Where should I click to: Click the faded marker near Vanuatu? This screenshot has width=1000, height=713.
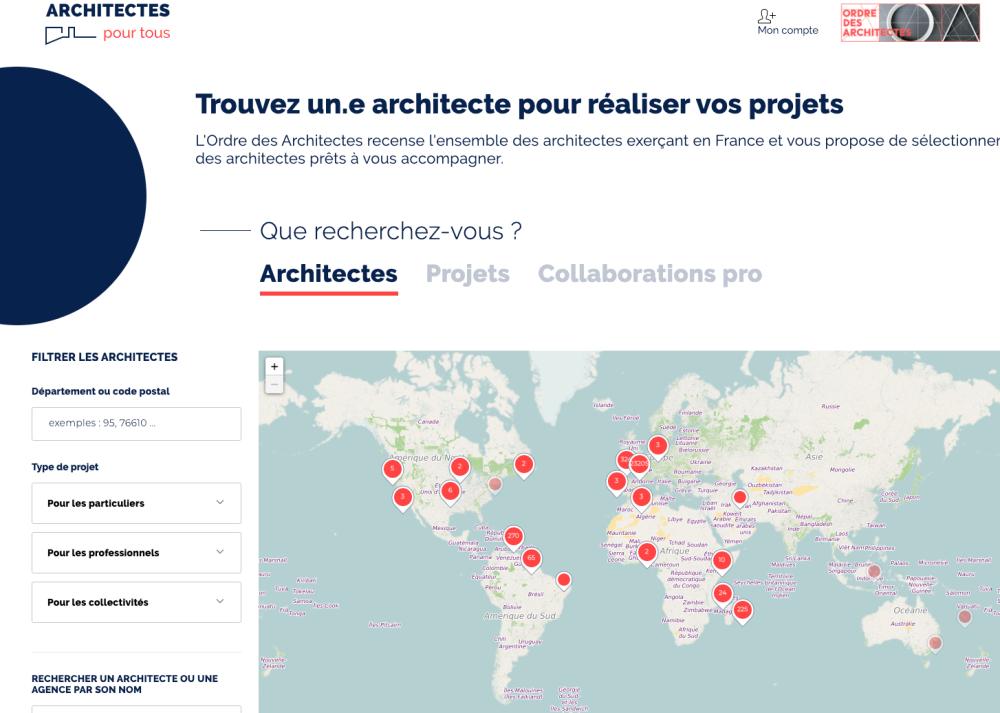[965, 617]
